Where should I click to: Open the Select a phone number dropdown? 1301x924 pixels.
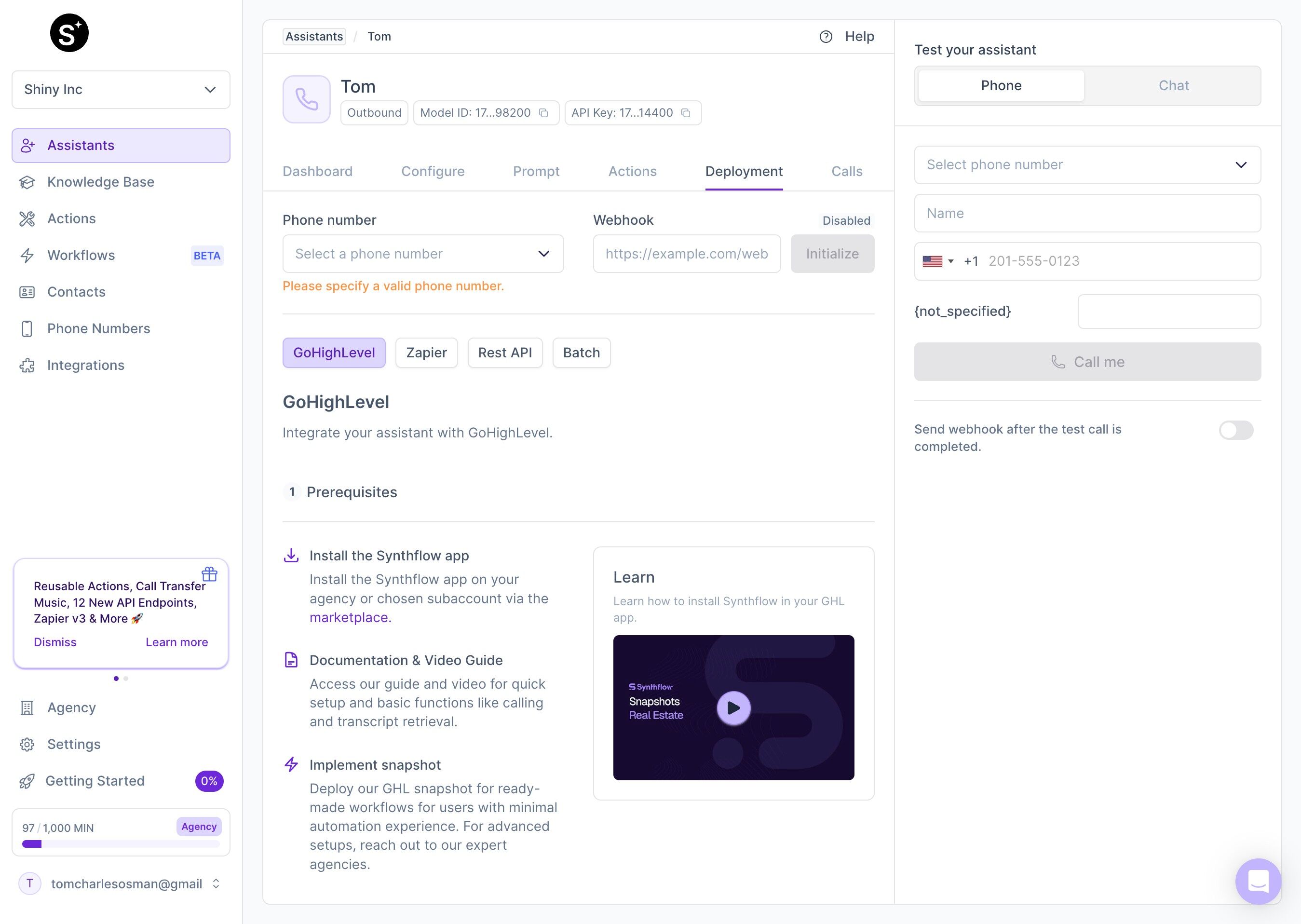pyautogui.click(x=422, y=253)
